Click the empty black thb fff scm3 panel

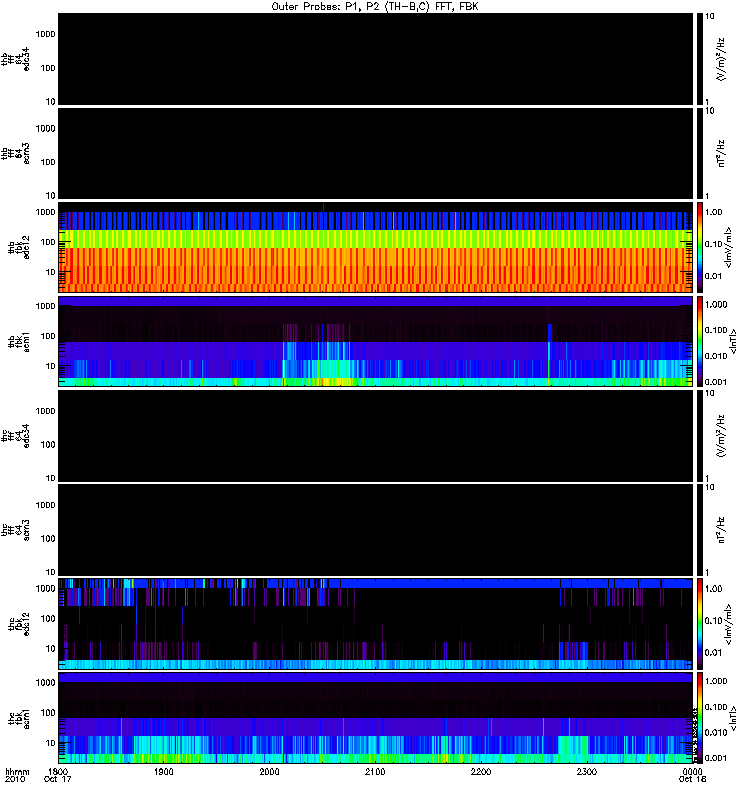click(x=375, y=154)
